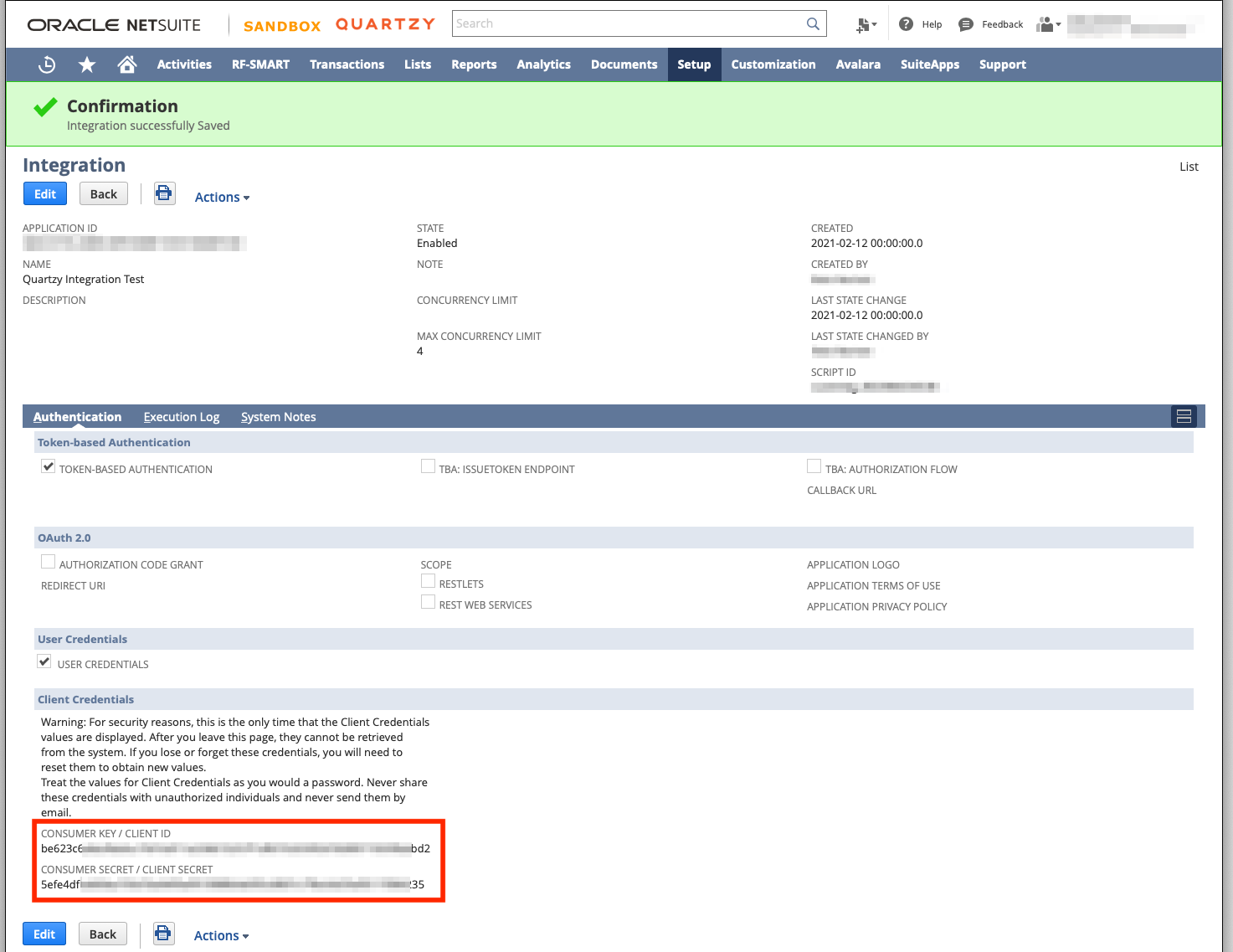Open the change roles people icon

click(1048, 24)
